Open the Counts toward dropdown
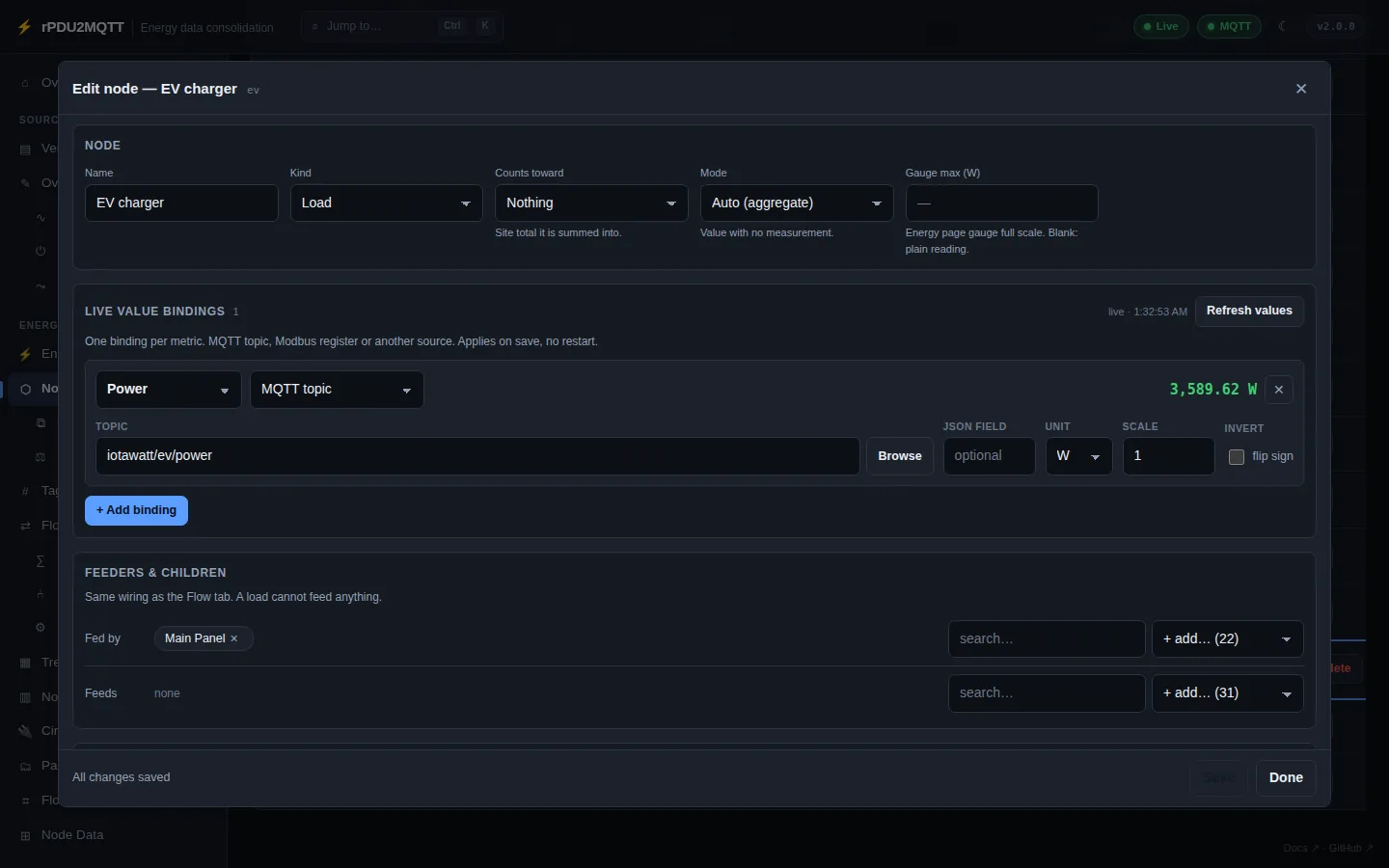This screenshot has width=1389, height=868. [x=591, y=203]
